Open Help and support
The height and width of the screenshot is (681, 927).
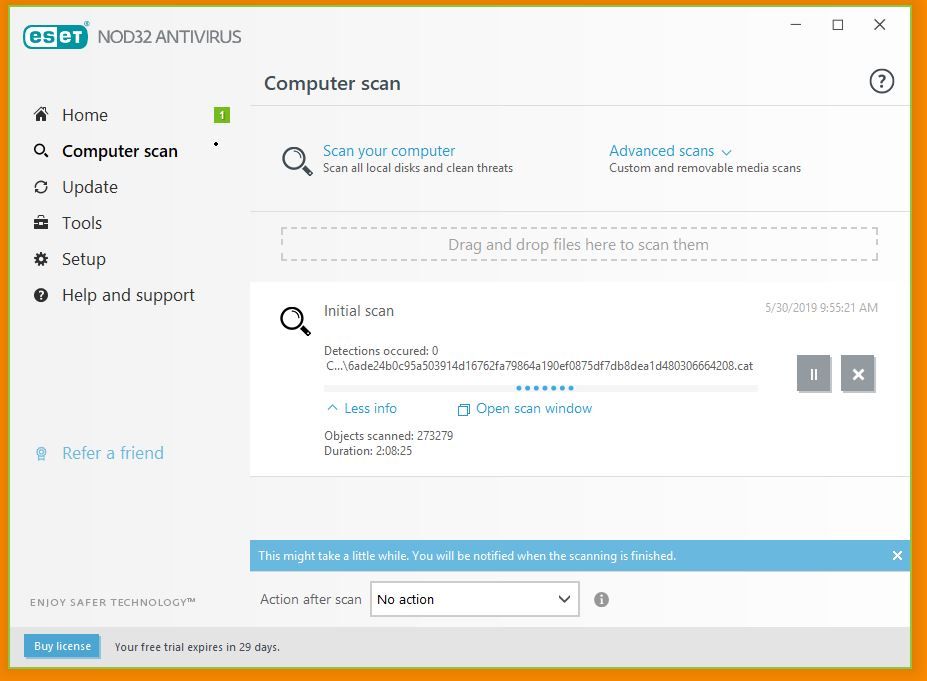tap(128, 295)
